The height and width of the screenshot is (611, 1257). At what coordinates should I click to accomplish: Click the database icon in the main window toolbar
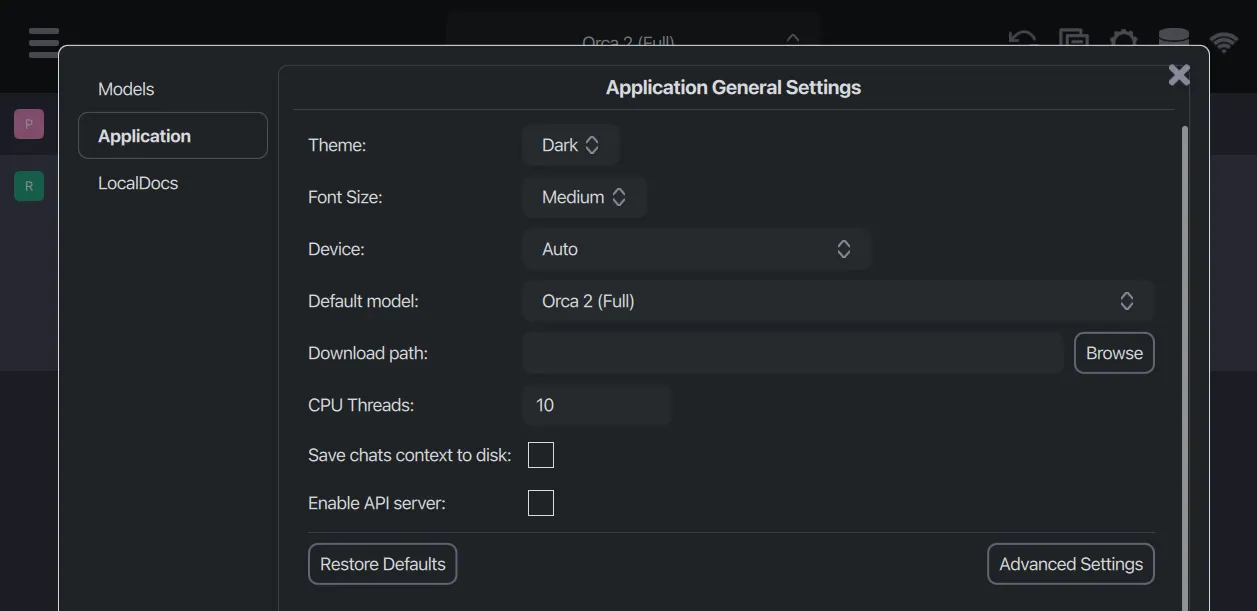(1174, 39)
